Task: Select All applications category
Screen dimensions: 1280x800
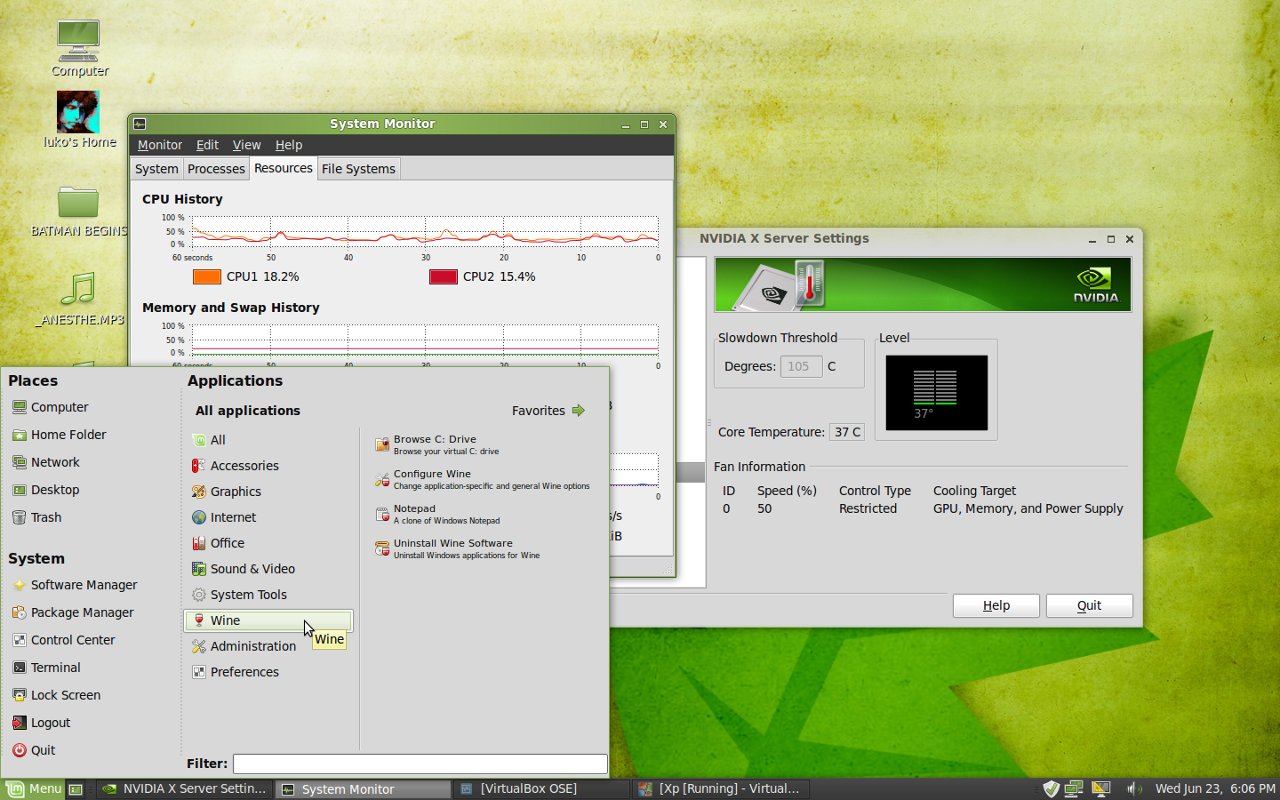Action: click(268, 440)
